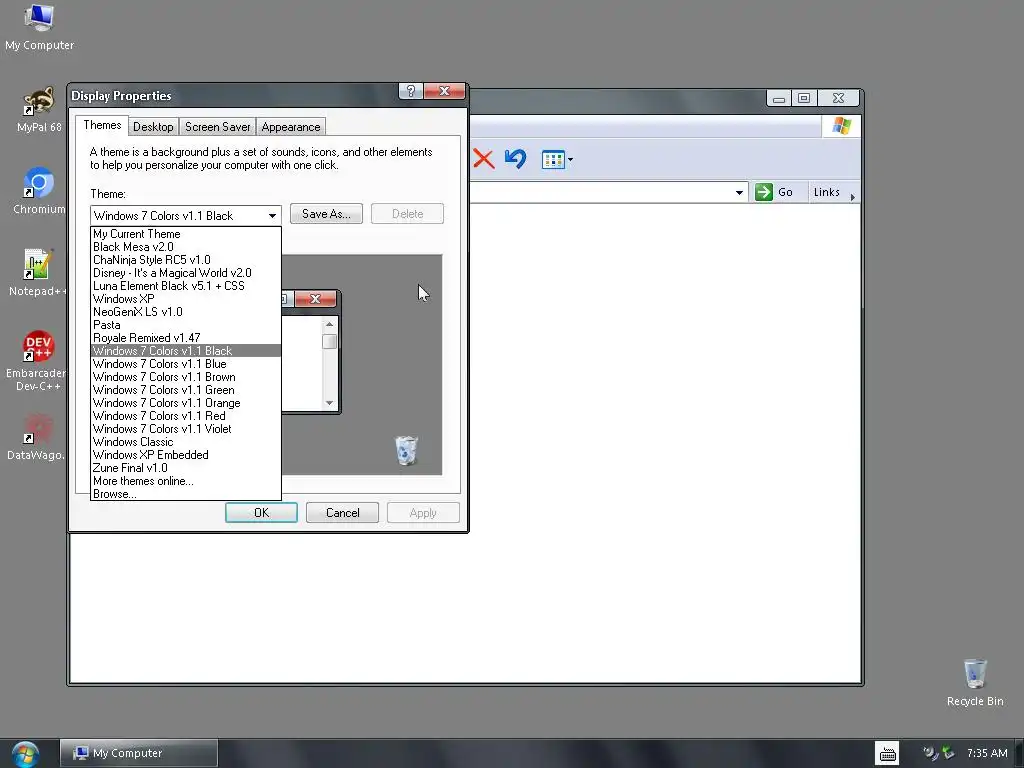Choose Black Mesa v2.0 theme

185,247
